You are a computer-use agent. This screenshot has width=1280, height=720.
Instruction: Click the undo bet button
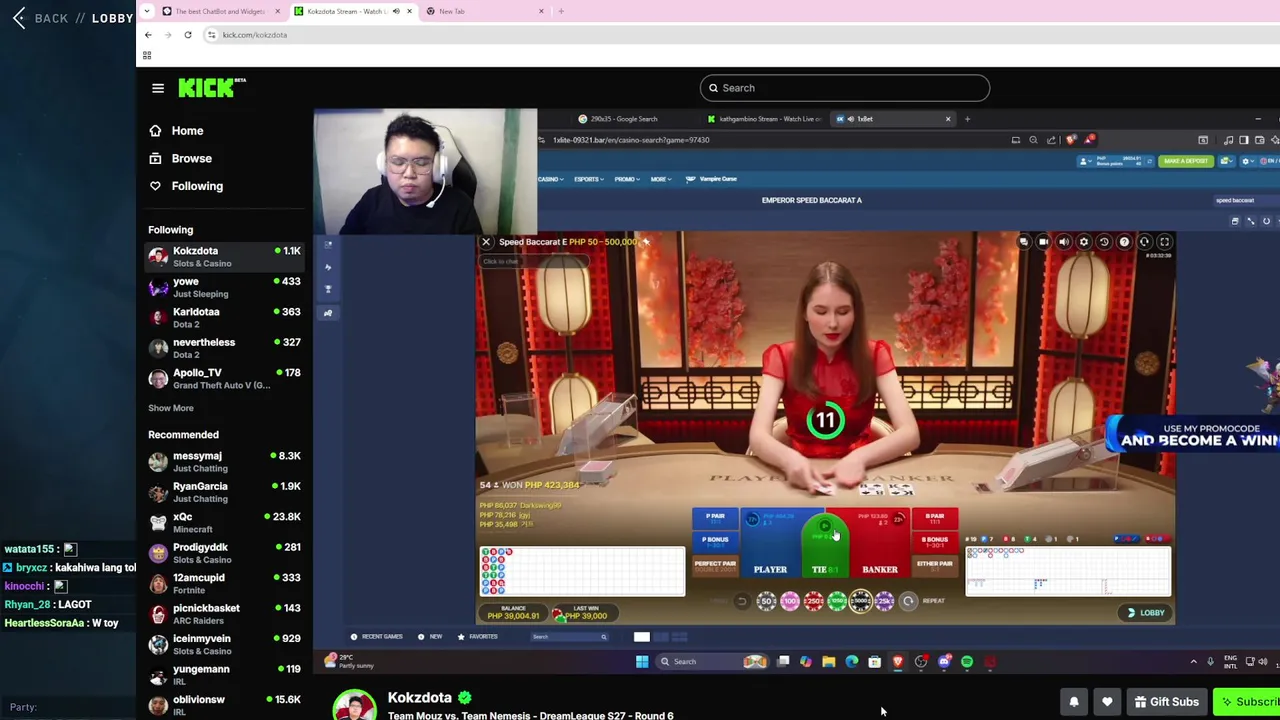(742, 601)
